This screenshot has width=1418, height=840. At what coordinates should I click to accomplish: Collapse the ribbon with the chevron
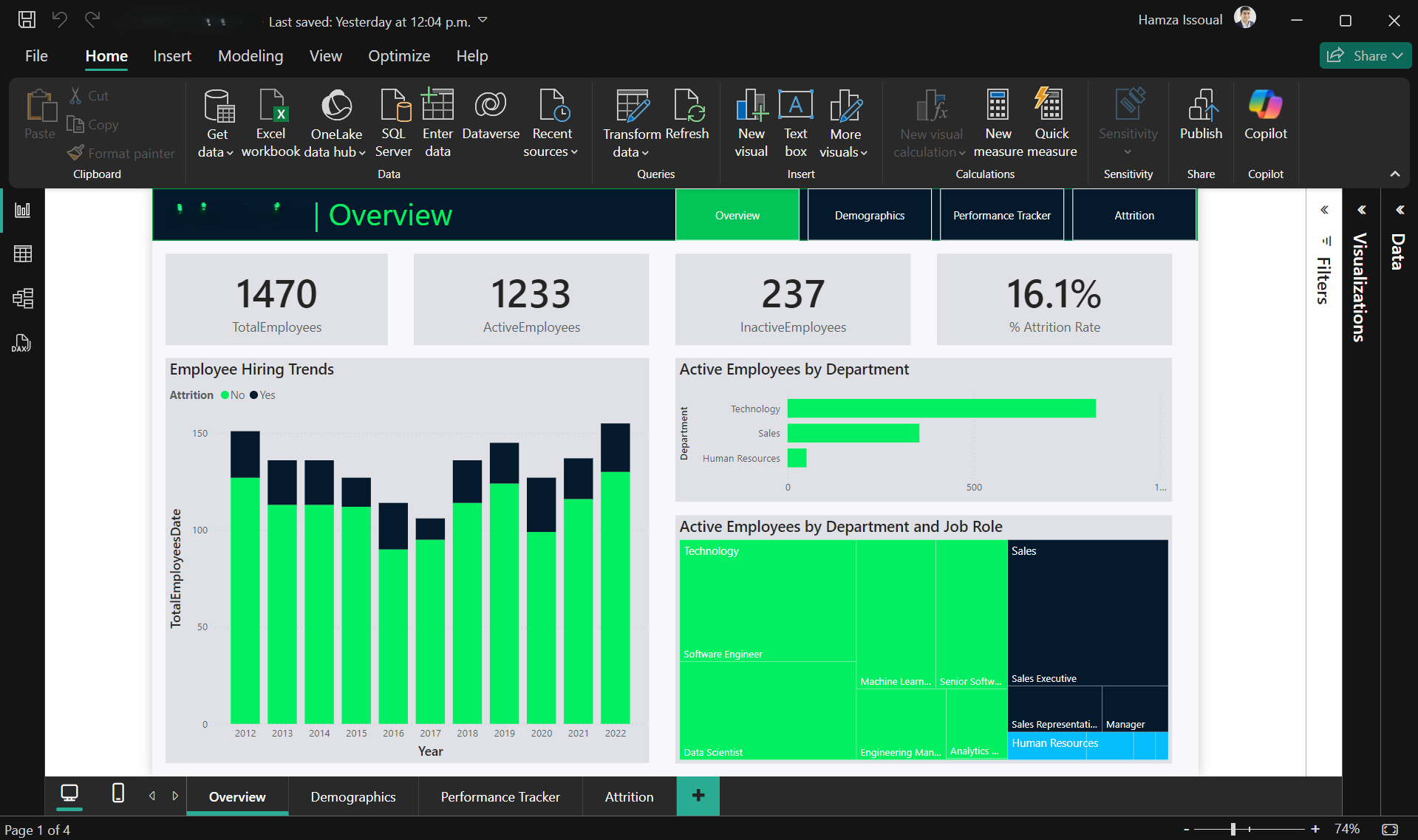(1394, 174)
